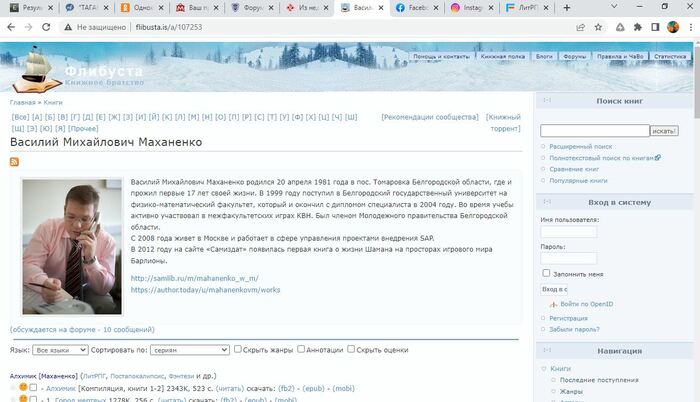Open the side panel icon in toolbar

point(655,27)
